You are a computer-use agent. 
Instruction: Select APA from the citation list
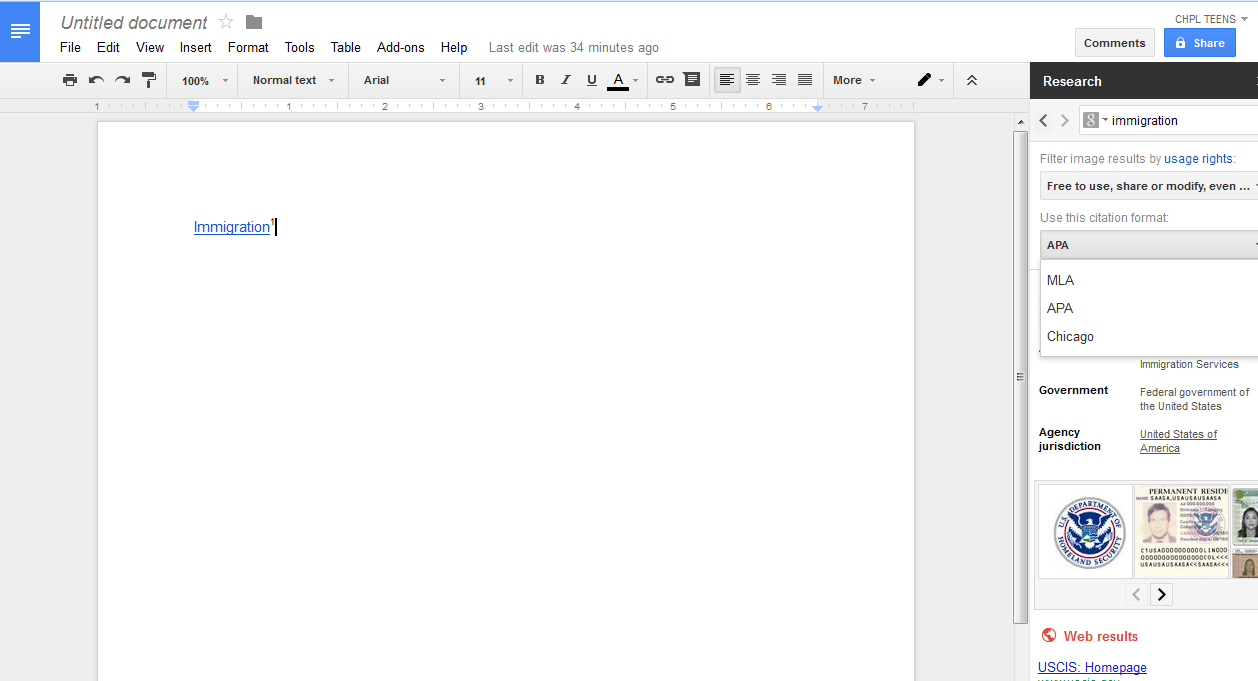point(1149,308)
